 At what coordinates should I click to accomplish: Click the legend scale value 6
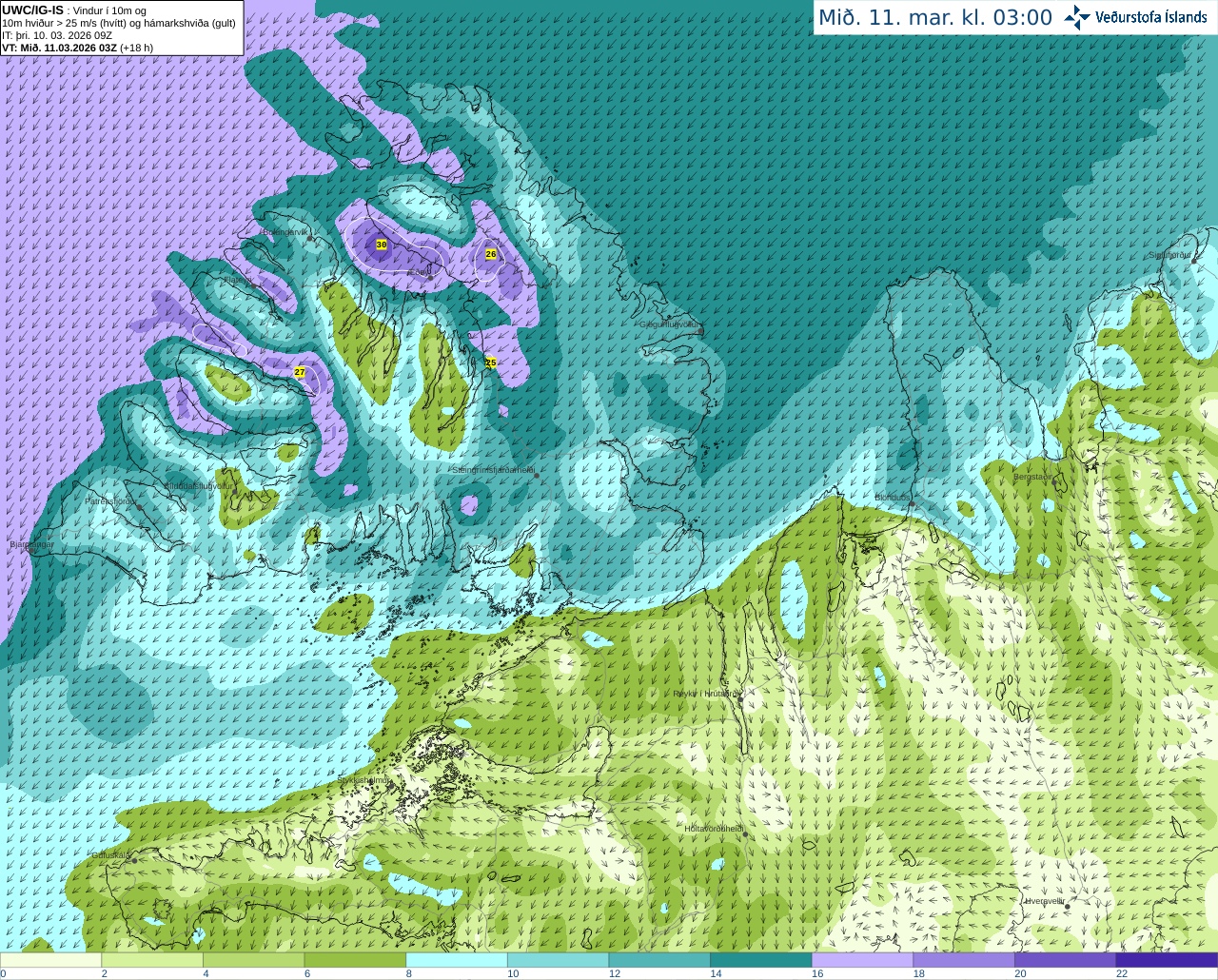(307, 973)
